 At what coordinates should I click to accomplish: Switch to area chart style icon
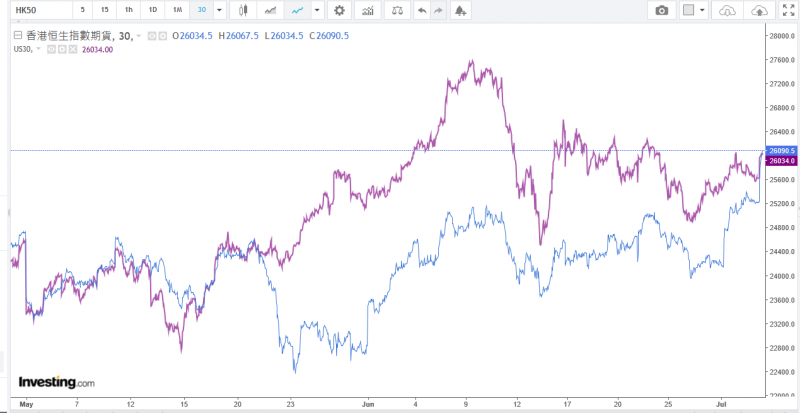coord(270,10)
